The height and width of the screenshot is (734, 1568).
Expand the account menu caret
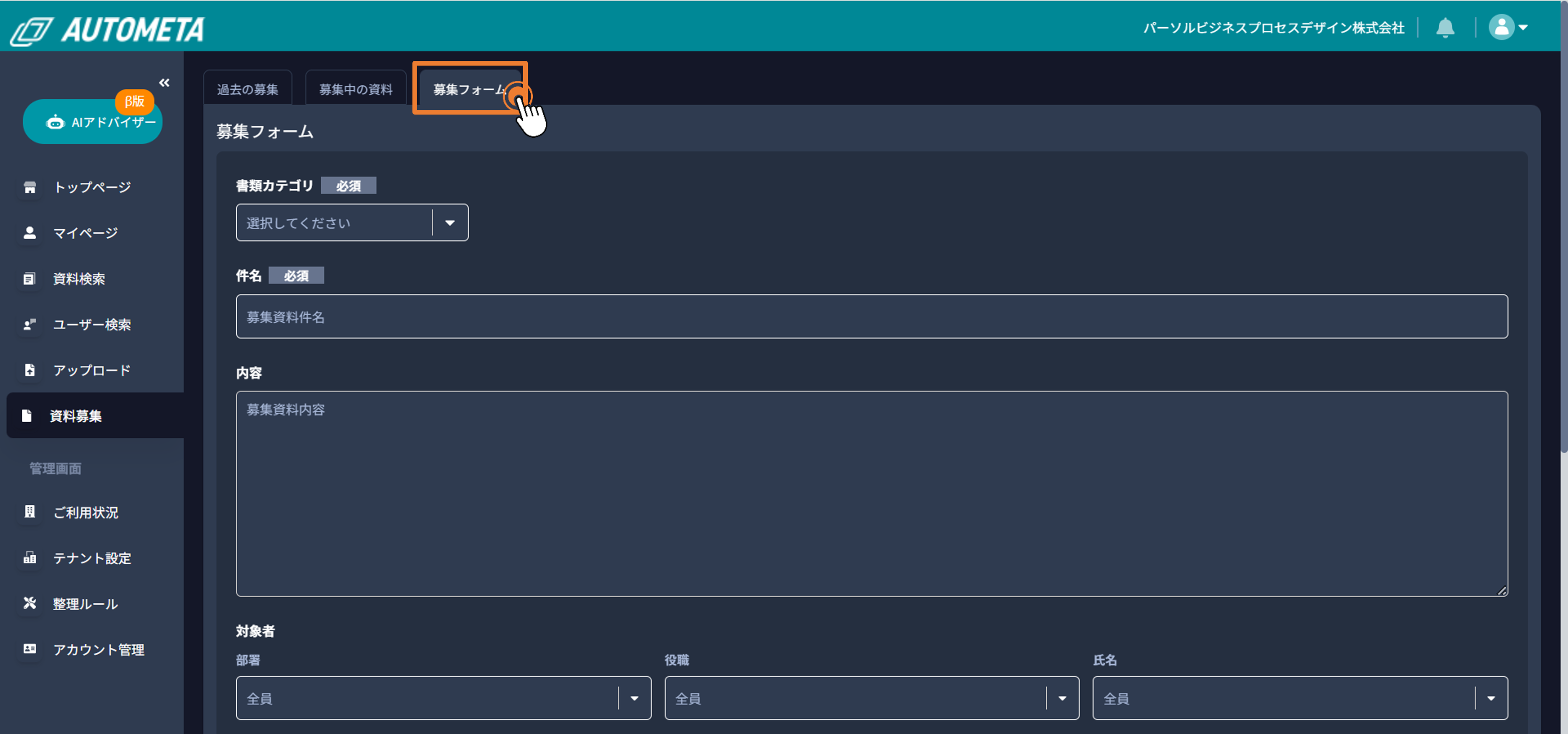1523,28
